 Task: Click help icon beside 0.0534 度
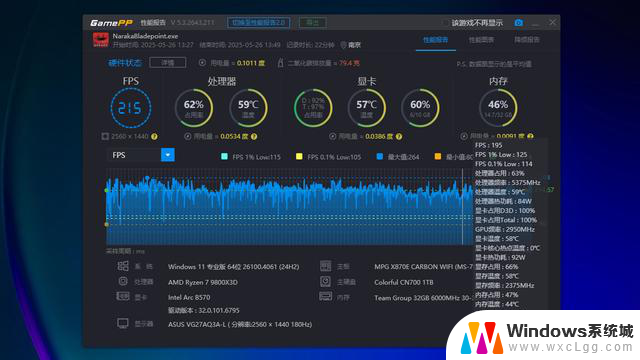(x=254, y=137)
